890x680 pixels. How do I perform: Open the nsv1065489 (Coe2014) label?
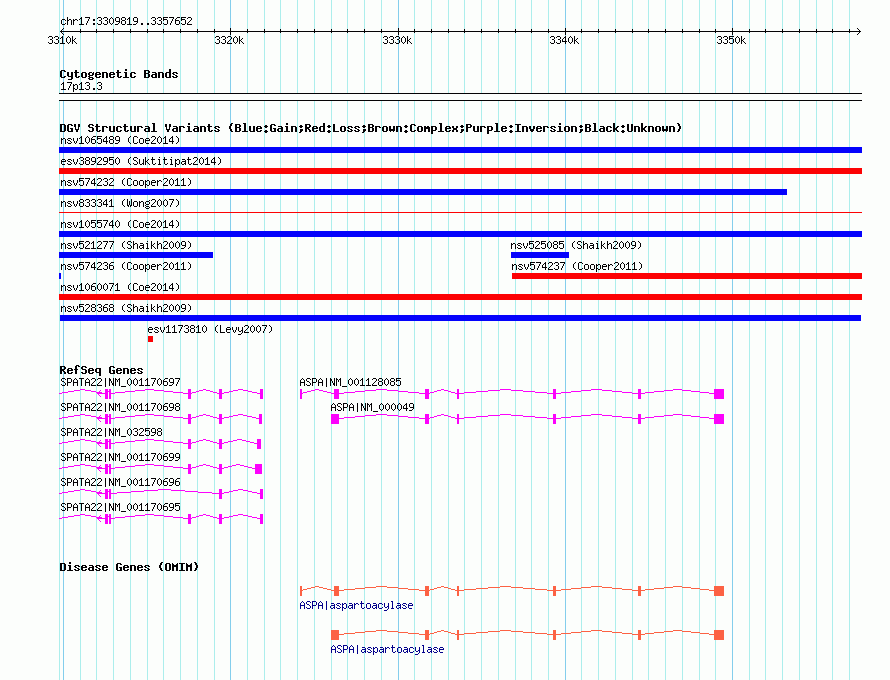[x=120, y=140]
